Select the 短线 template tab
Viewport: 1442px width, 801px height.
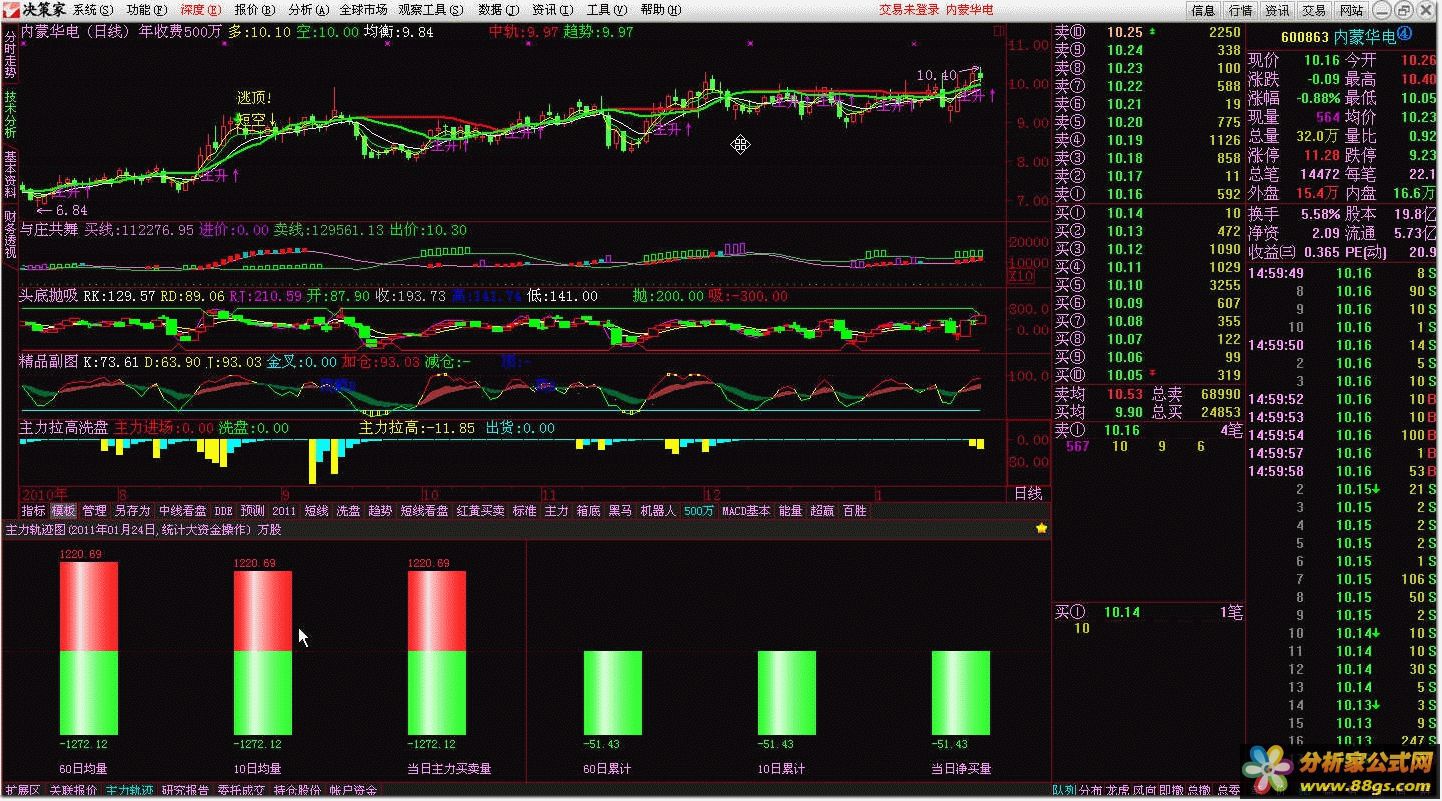(x=316, y=510)
